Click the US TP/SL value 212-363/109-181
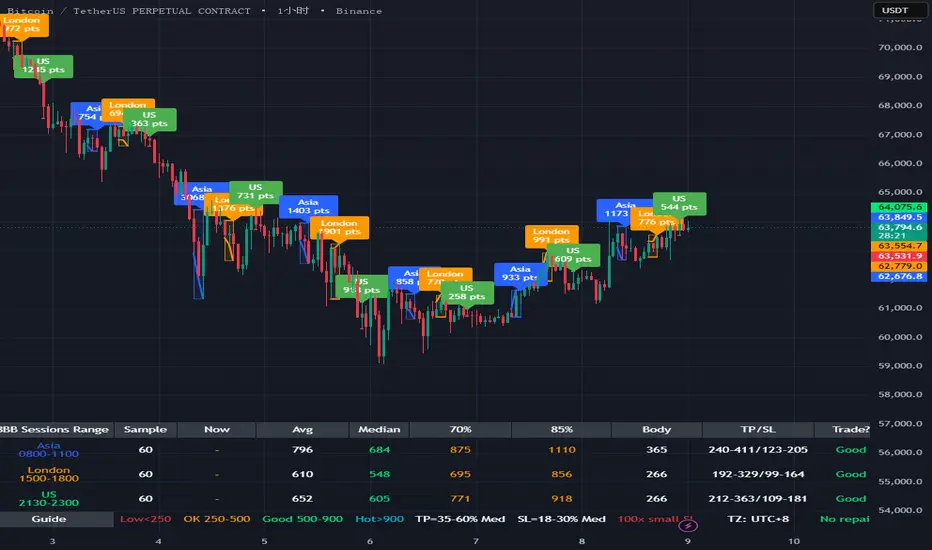Viewport: 932px width, 550px height. point(758,498)
